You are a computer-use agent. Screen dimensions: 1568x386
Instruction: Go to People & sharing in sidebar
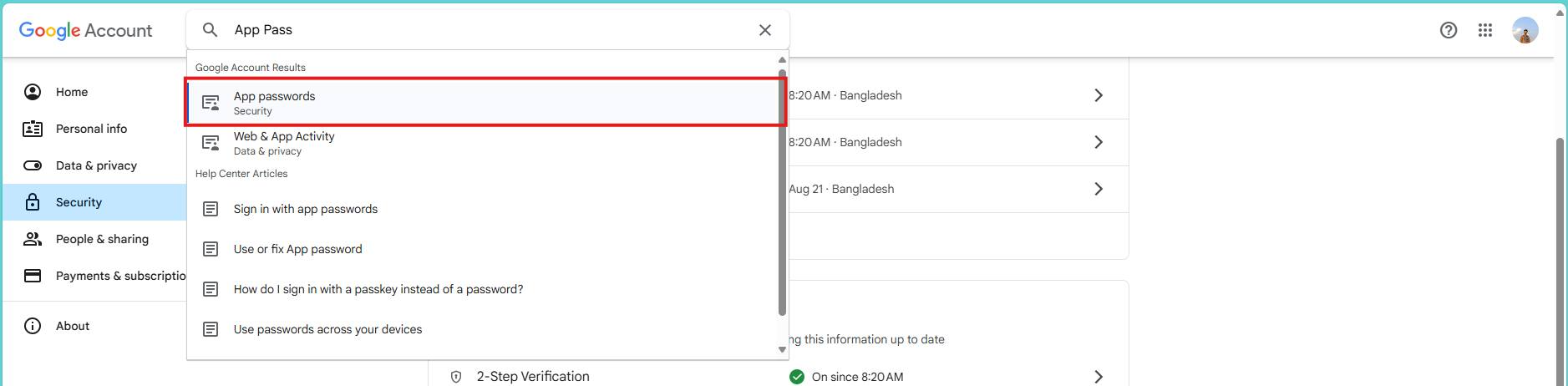tap(94, 239)
